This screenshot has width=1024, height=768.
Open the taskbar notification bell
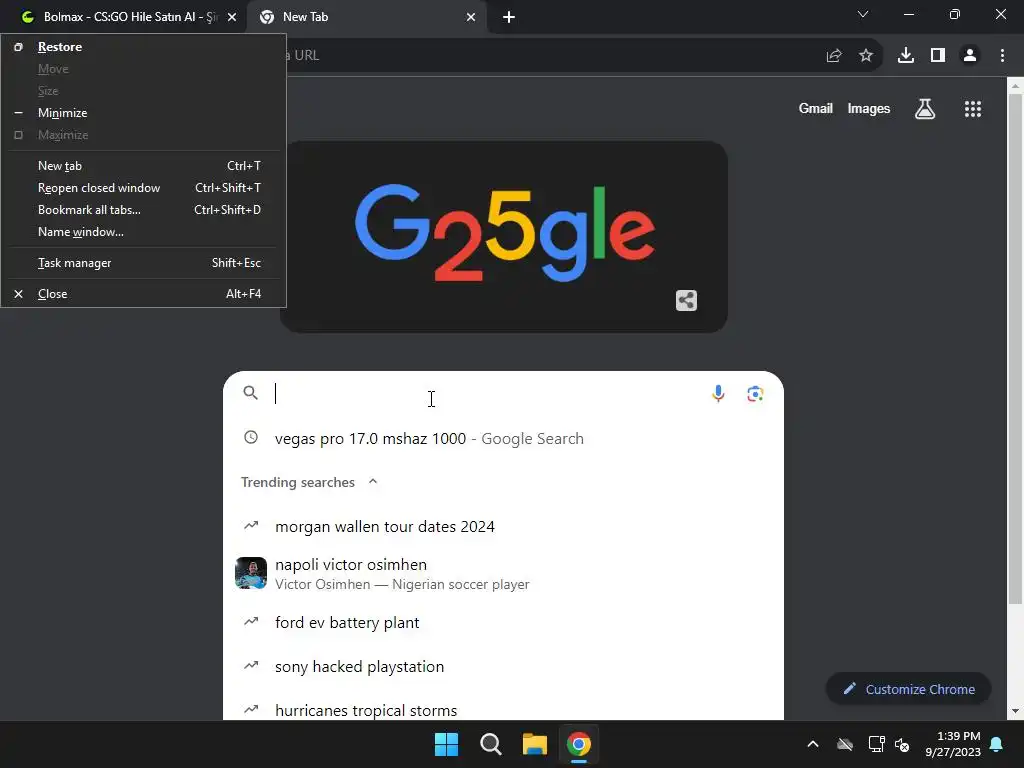pos(997,744)
